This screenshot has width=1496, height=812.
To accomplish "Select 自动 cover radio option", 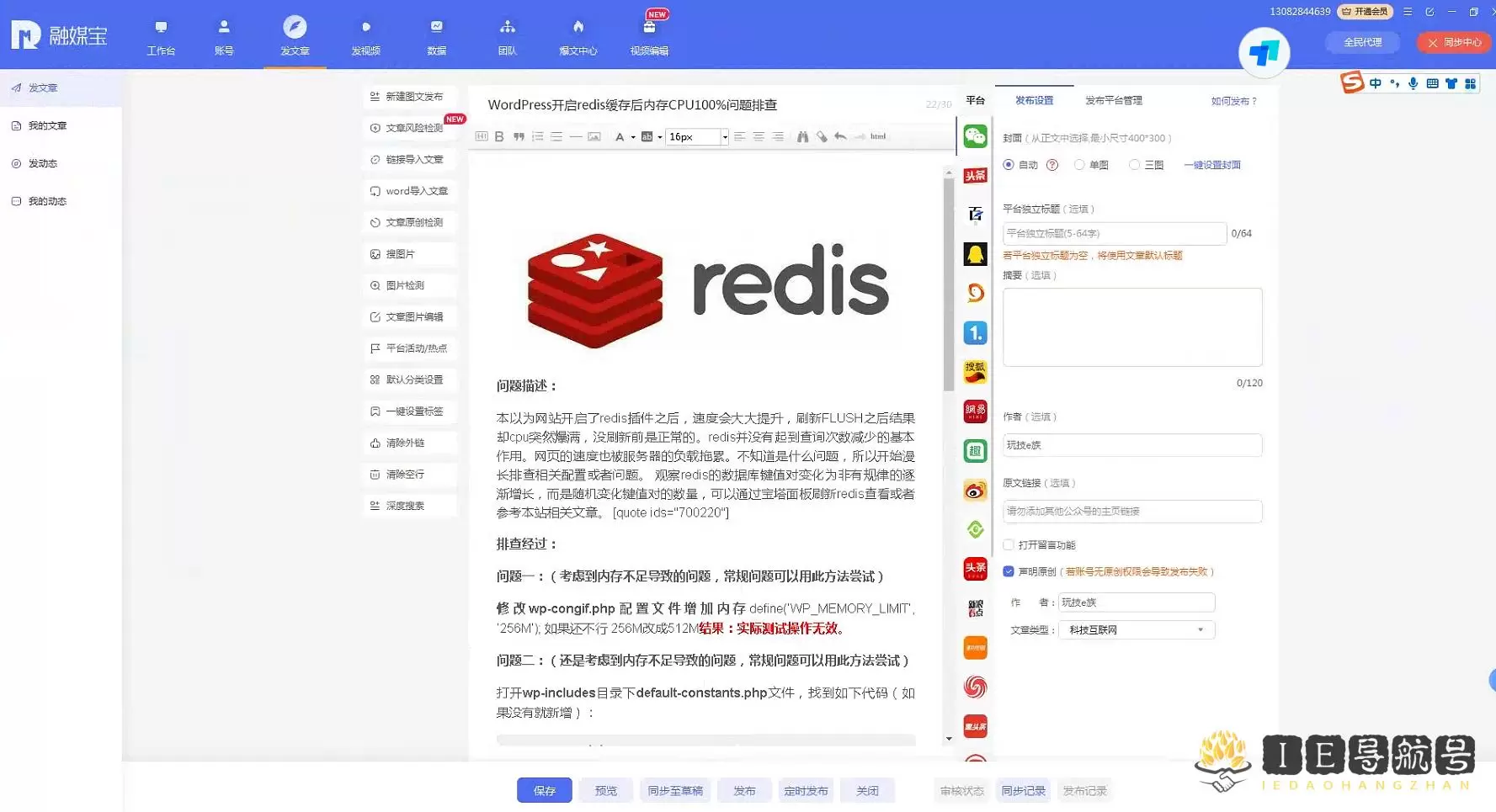I will (1009, 165).
